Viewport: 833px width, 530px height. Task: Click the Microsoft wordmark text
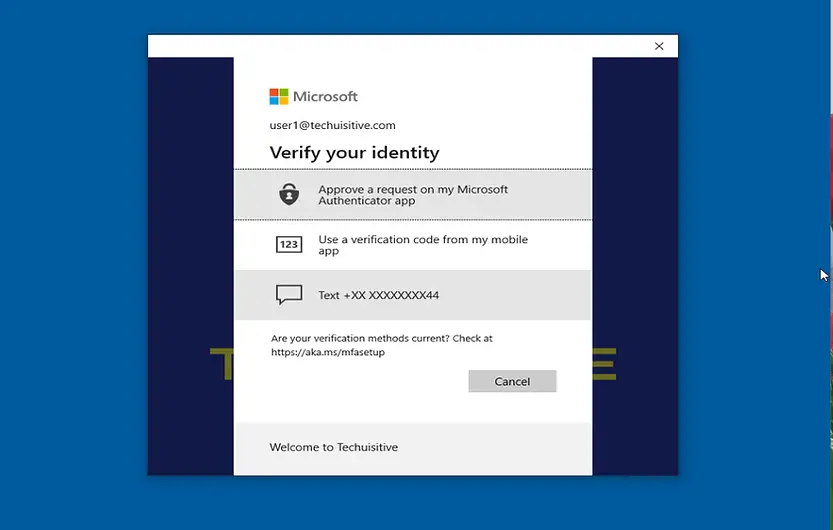coord(325,97)
